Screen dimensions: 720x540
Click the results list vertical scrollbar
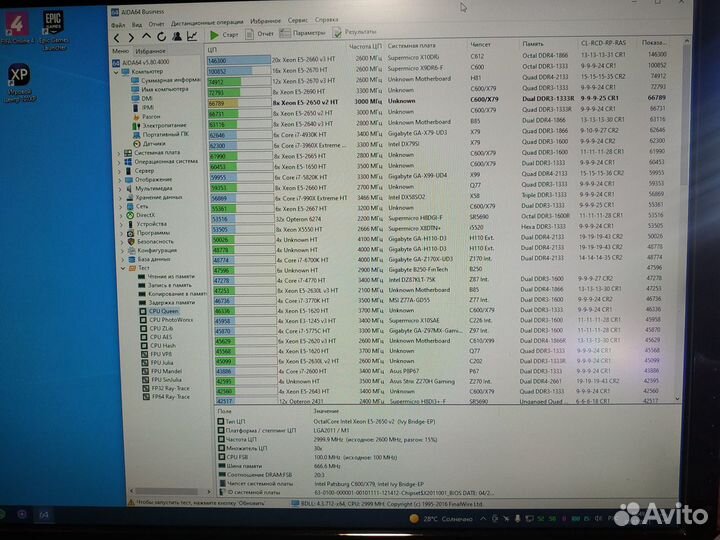click(x=684, y=219)
